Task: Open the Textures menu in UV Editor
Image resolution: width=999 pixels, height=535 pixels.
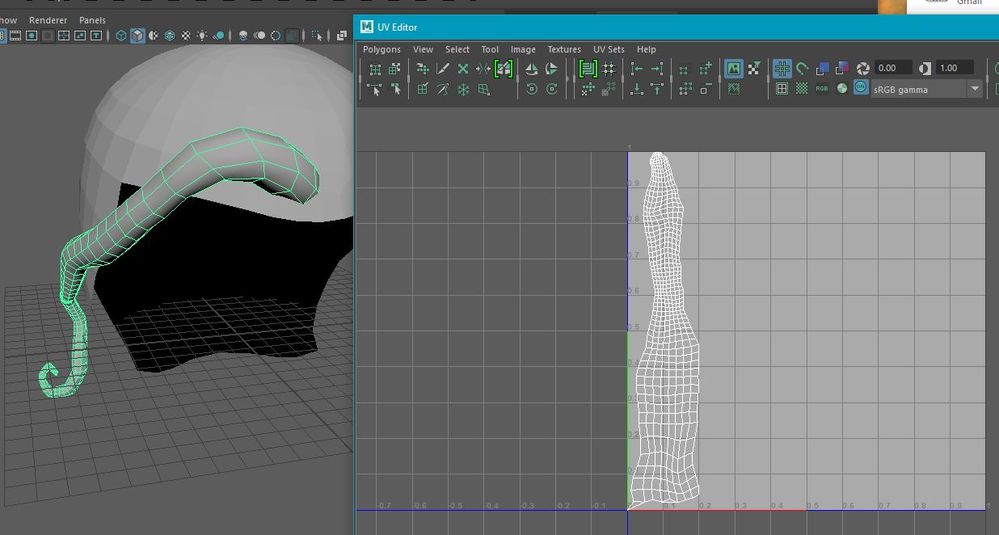Action: [x=564, y=49]
